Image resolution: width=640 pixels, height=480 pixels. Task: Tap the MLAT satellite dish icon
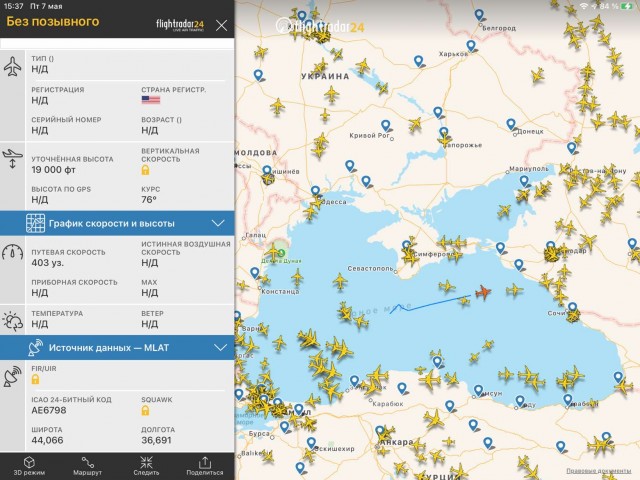tap(36, 348)
